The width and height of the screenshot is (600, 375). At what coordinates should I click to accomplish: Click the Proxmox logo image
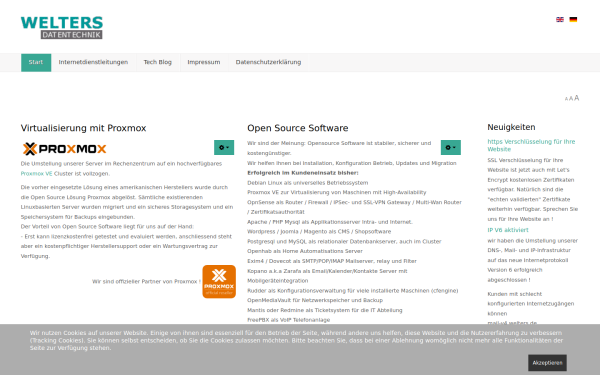pos(64,149)
